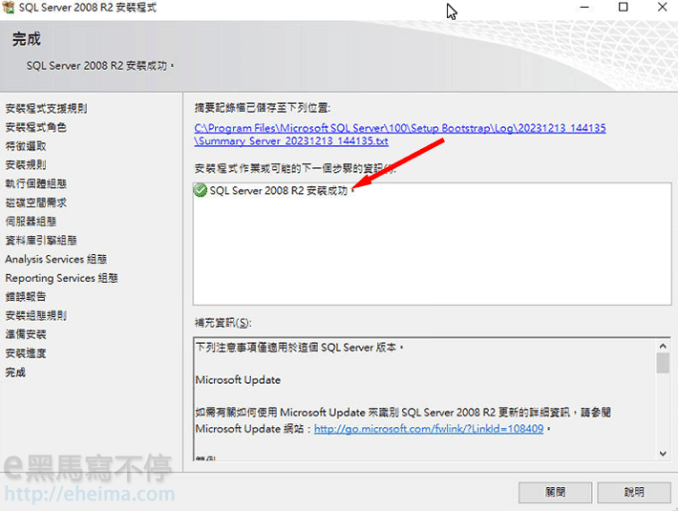This screenshot has width=678, height=511.
Task: Maximize the installer window
Action: [x=623, y=7]
